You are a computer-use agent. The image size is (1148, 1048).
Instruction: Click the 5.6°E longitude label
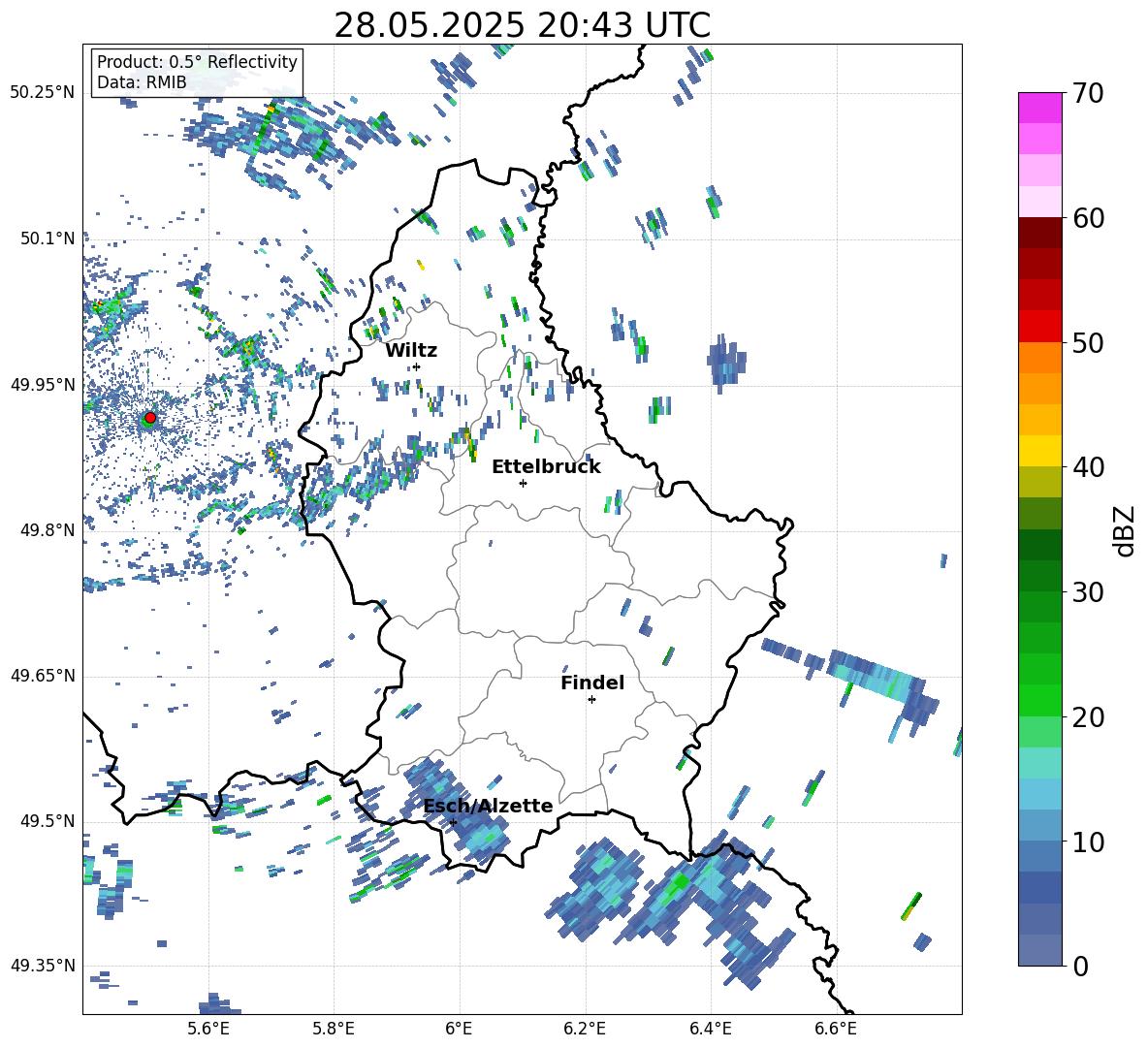pos(208,1029)
